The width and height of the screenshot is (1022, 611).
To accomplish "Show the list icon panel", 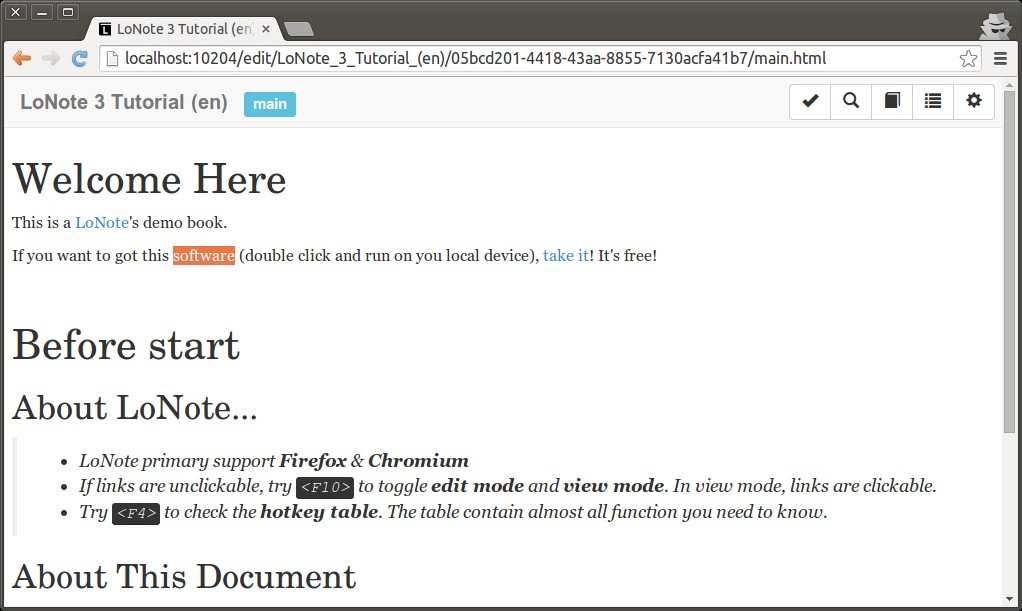I will point(933,101).
